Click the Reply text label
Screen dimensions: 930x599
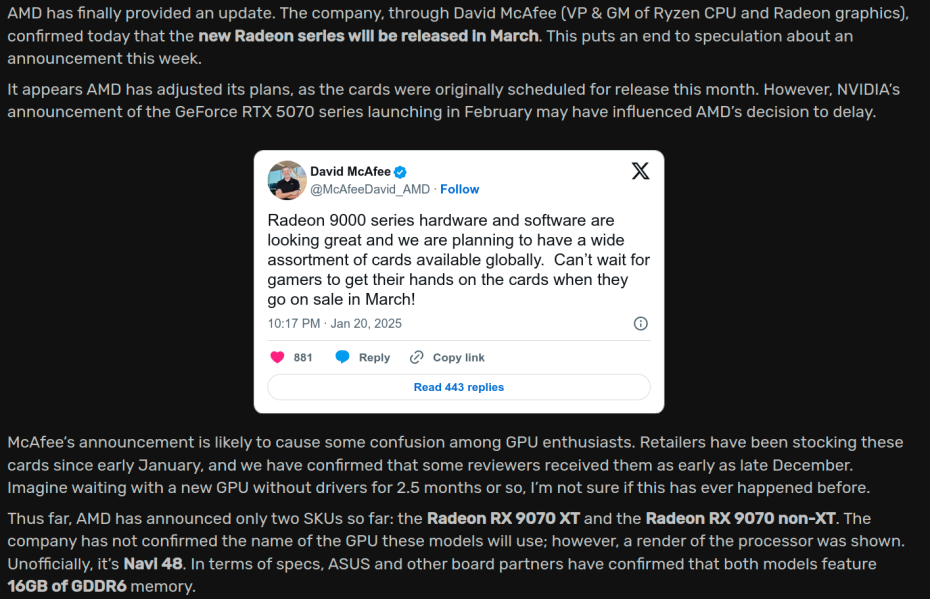pyautogui.click(x=374, y=357)
